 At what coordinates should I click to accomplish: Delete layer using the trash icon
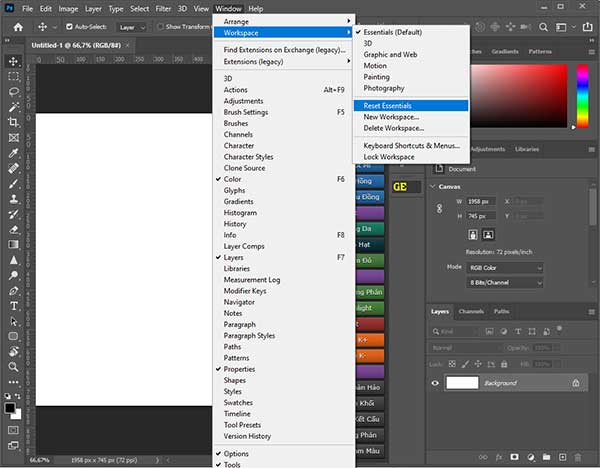(x=578, y=457)
